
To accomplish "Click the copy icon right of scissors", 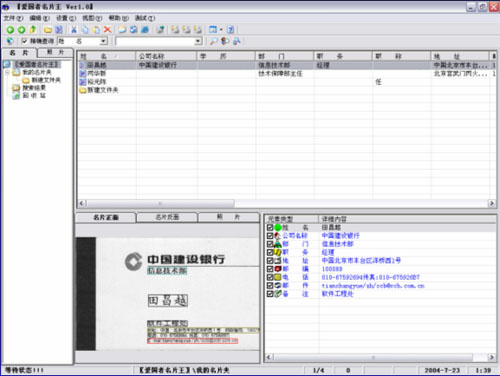I will pos(85,30).
